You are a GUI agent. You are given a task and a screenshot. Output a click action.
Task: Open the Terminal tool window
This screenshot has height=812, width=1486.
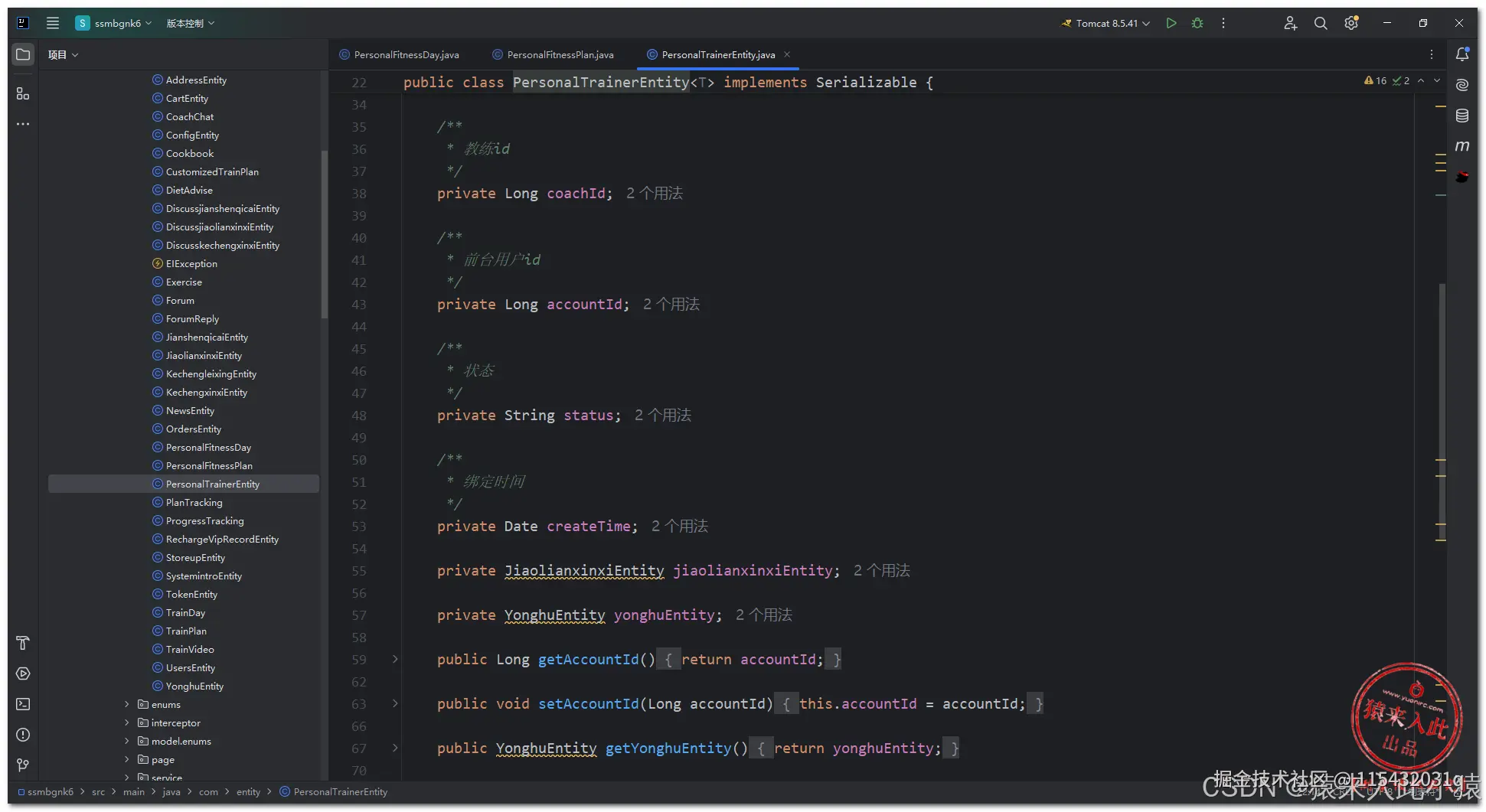coord(23,704)
